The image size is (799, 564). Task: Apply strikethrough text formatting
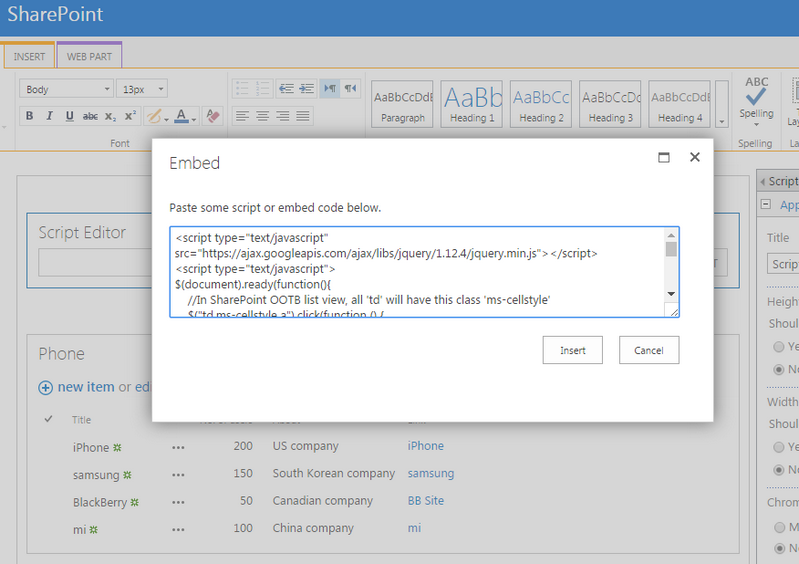pos(90,116)
